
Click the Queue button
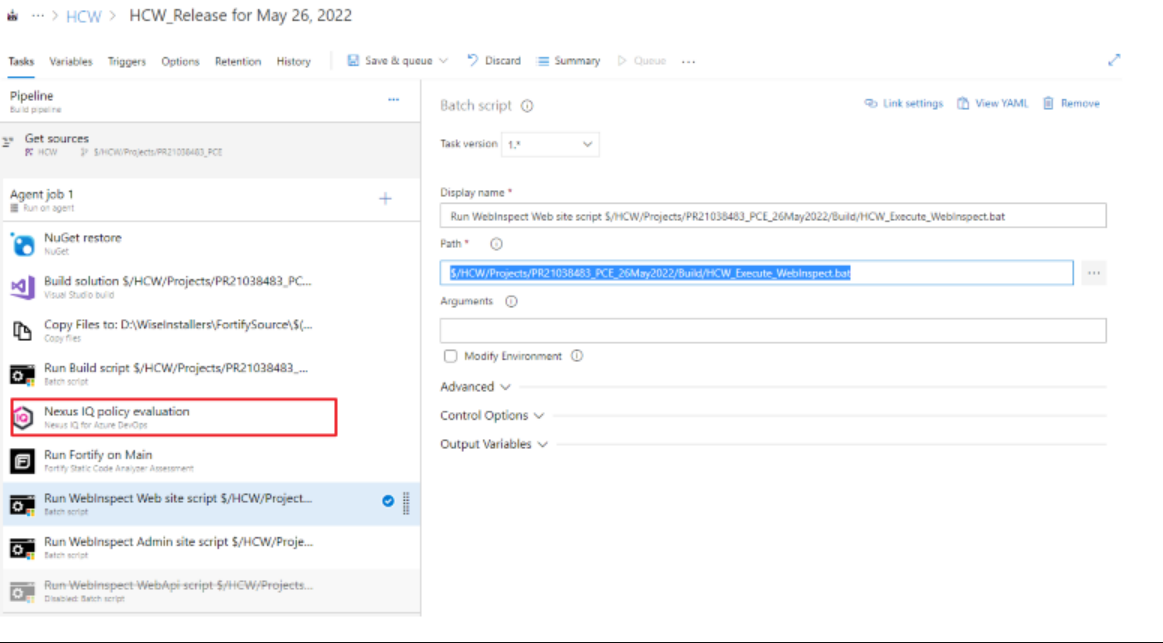[x=642, y=61]
